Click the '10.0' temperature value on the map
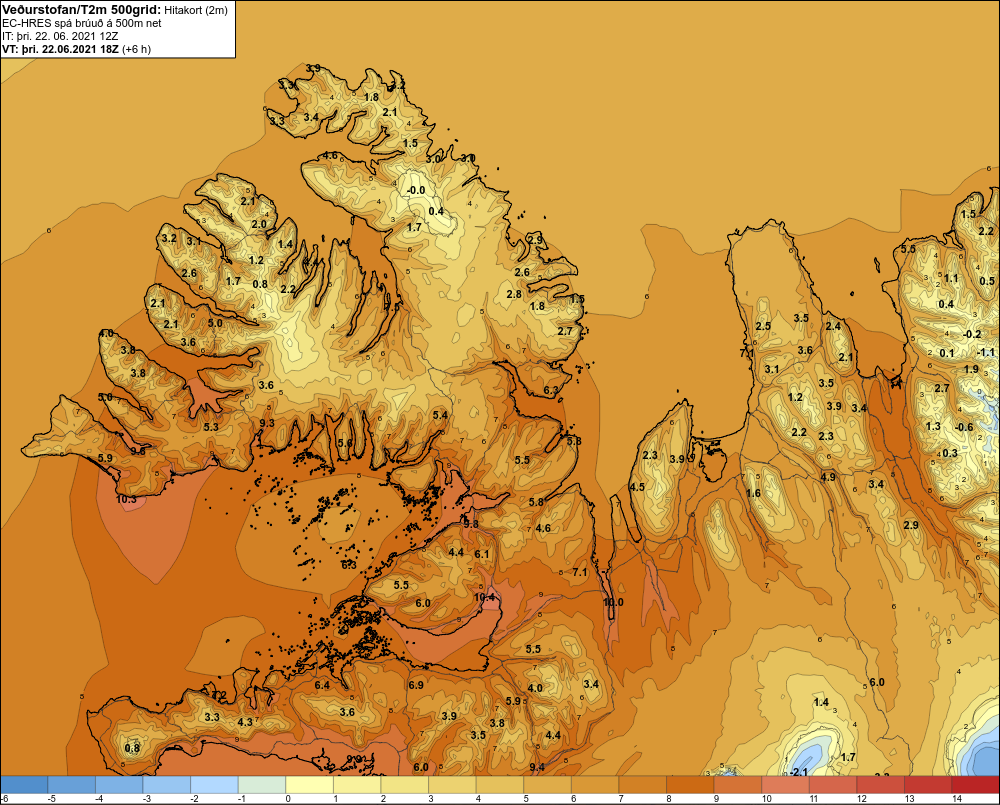 pos(614,602)
